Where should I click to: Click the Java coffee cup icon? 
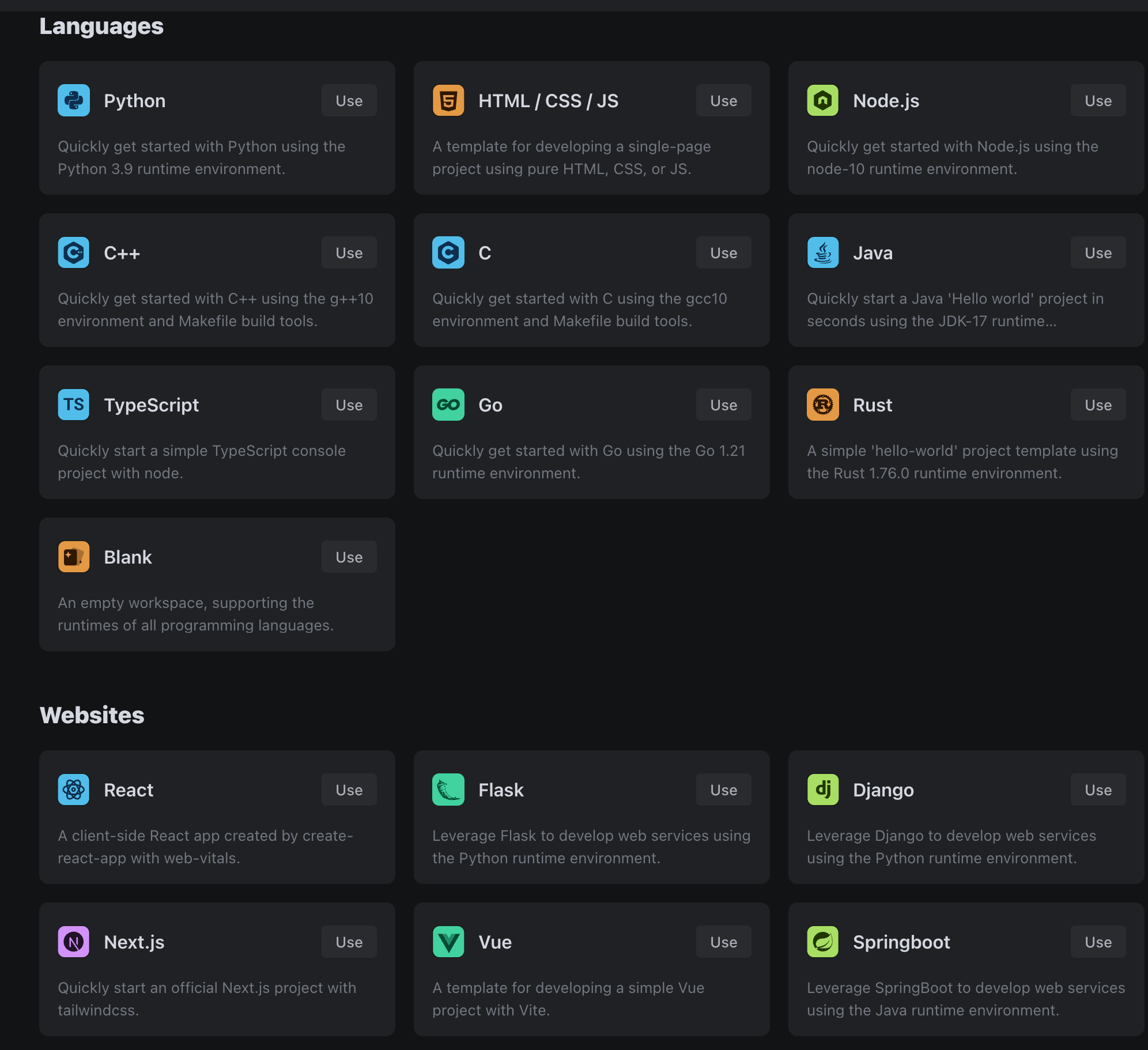click(823, 252)
